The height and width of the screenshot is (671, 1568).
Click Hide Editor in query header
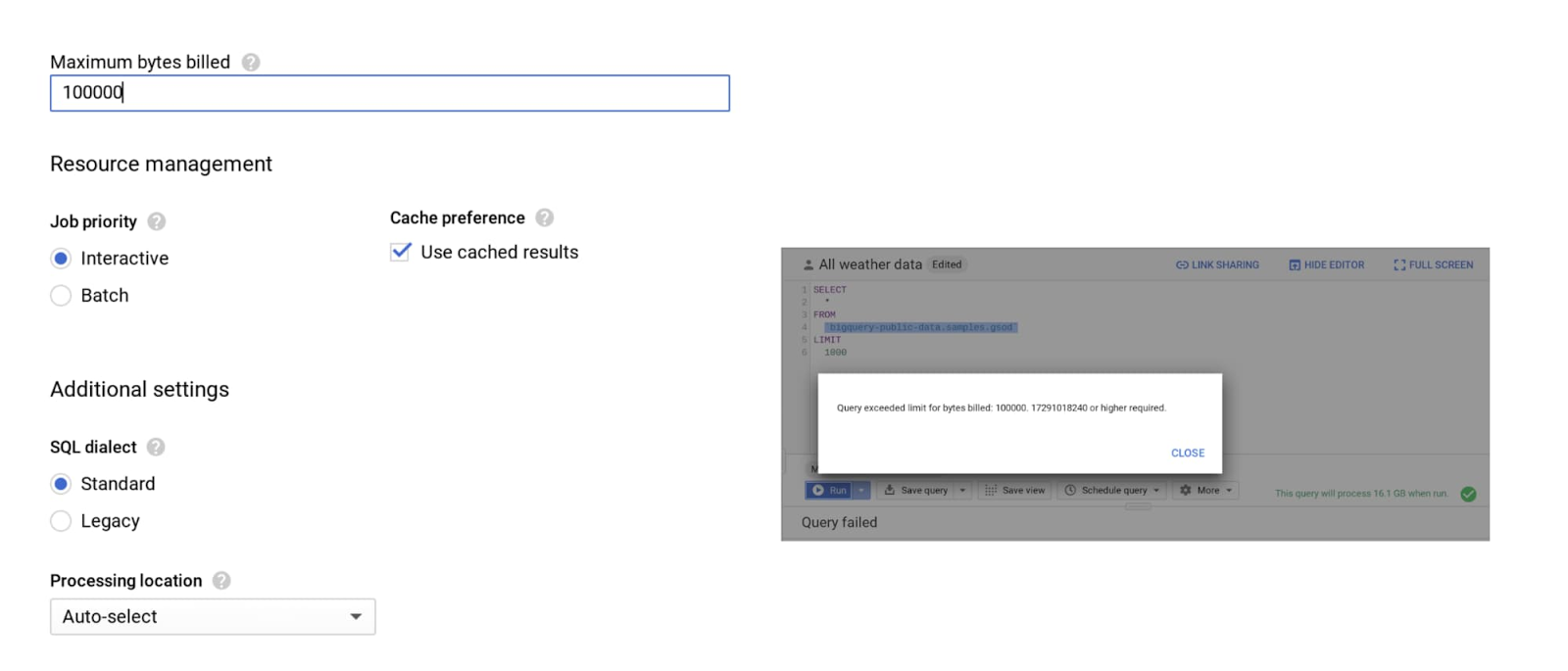1326,265
